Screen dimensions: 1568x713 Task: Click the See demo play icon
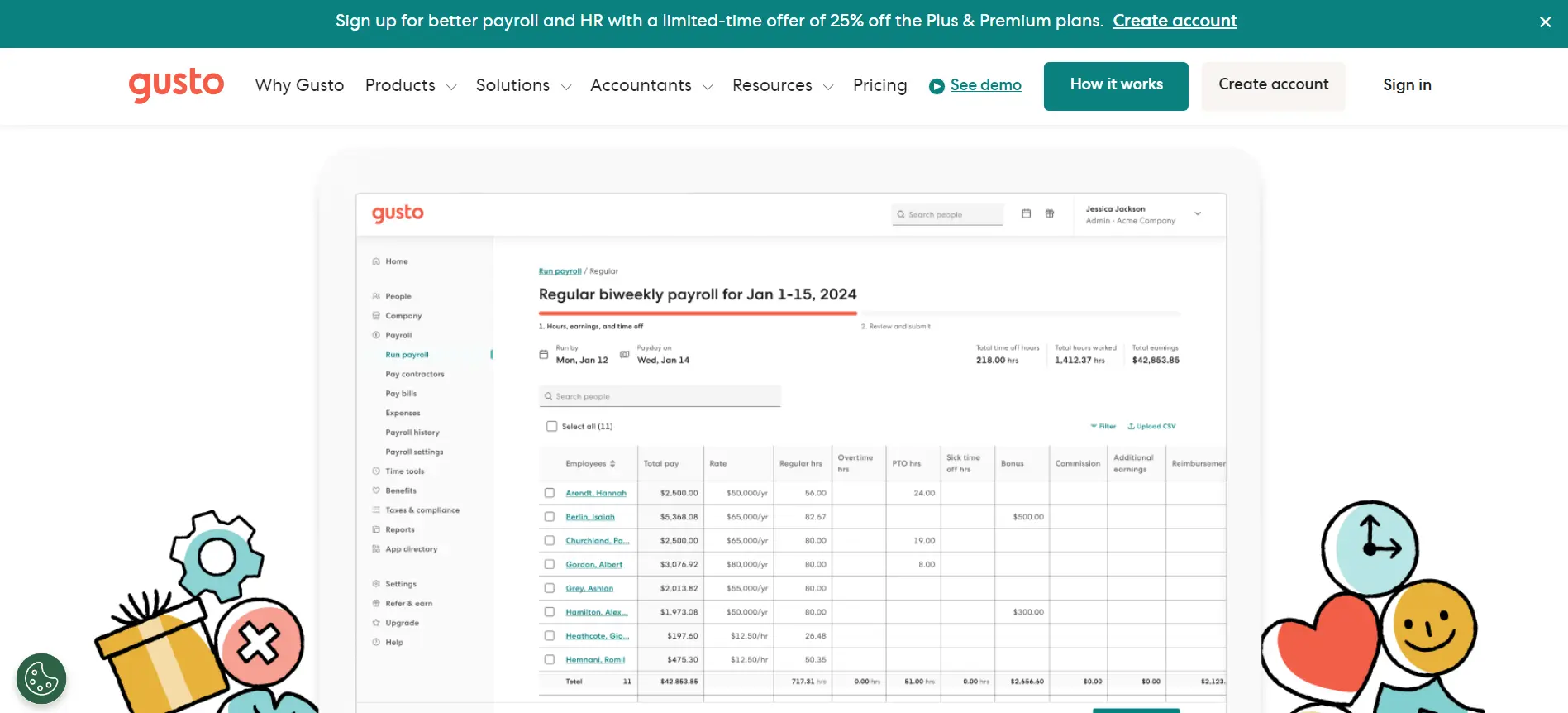point(937,86)
